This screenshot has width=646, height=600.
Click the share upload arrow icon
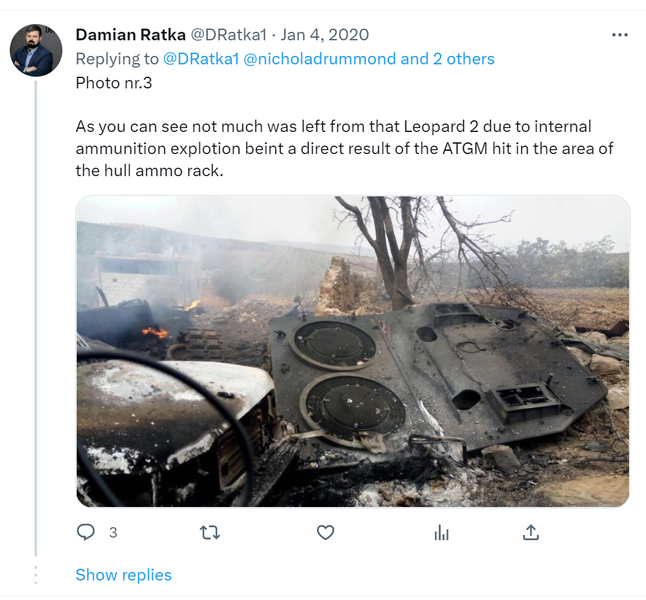532,533
